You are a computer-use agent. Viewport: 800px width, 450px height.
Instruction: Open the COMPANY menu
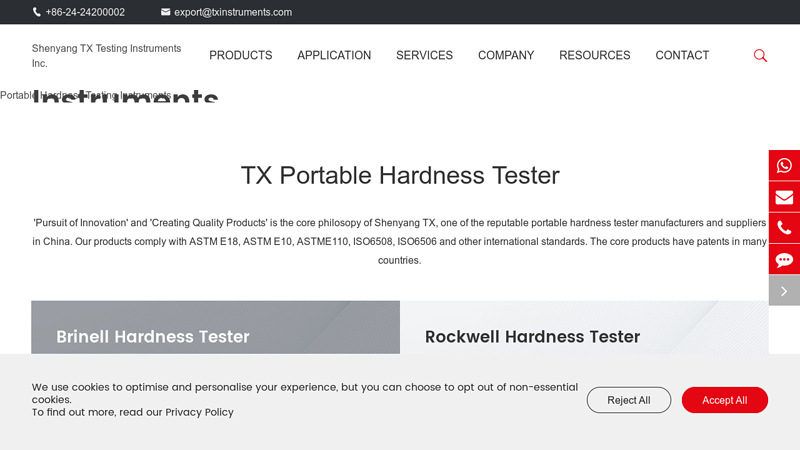[506, 55]
